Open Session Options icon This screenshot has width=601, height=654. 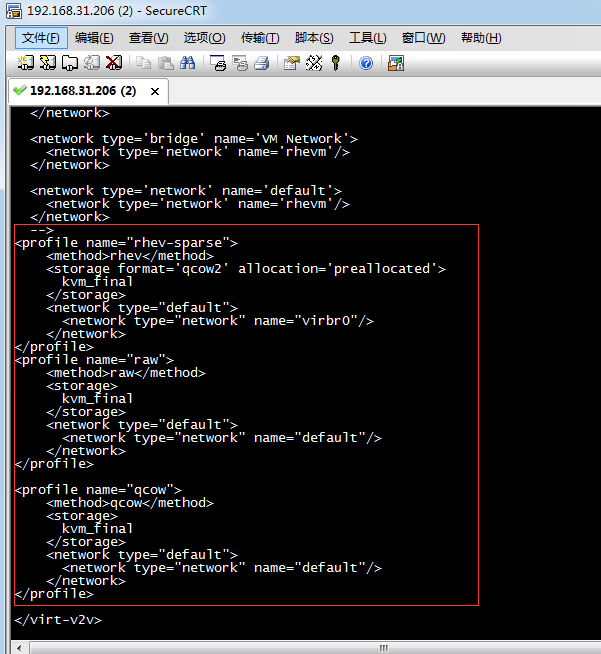(x=292, y=63)
